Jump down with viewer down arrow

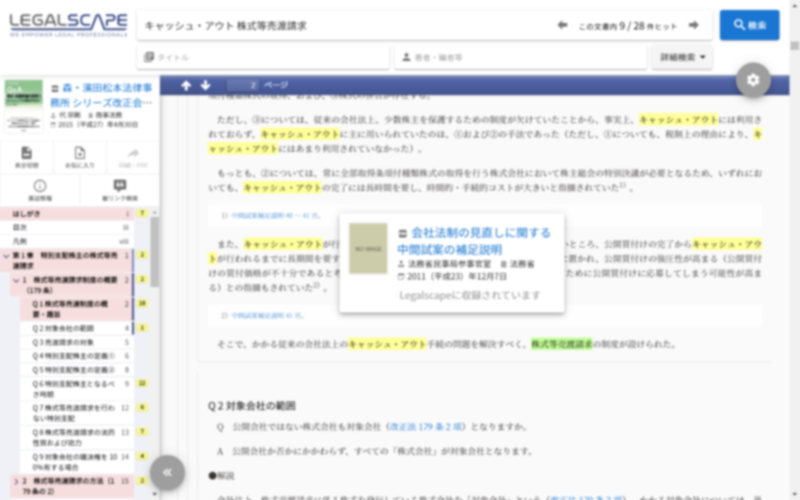point(206,85)
